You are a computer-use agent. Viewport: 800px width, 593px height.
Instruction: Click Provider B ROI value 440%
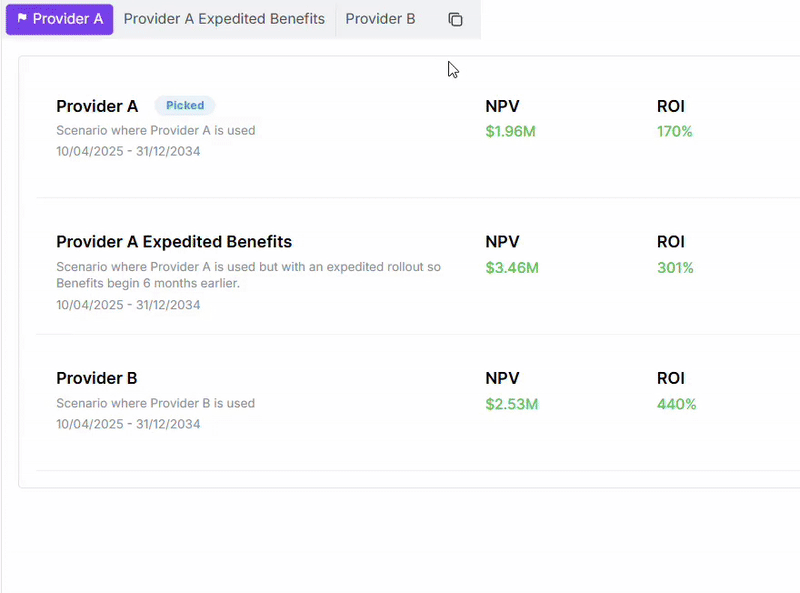(x=677, y=404)
